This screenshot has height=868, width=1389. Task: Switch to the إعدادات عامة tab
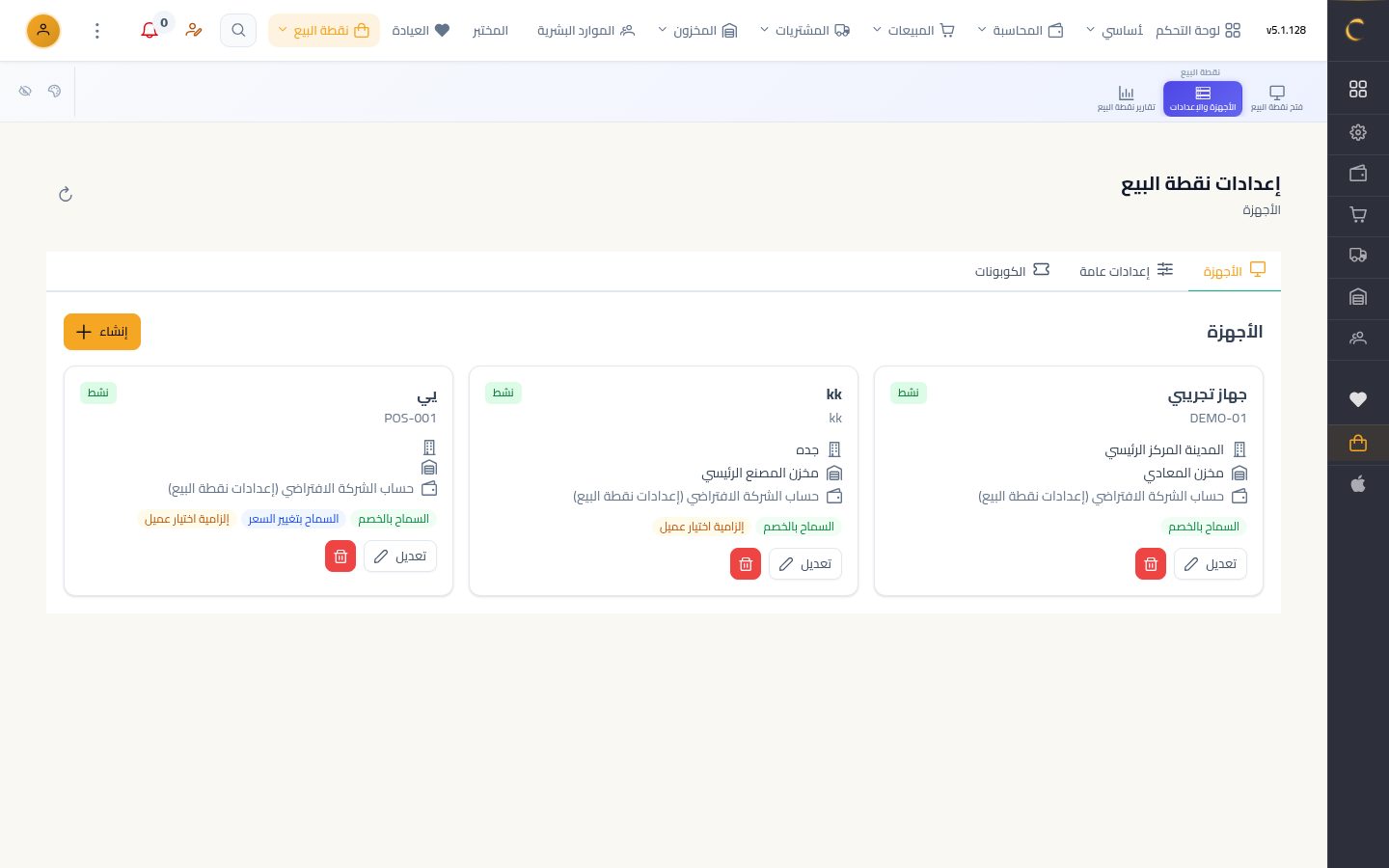1126,271
